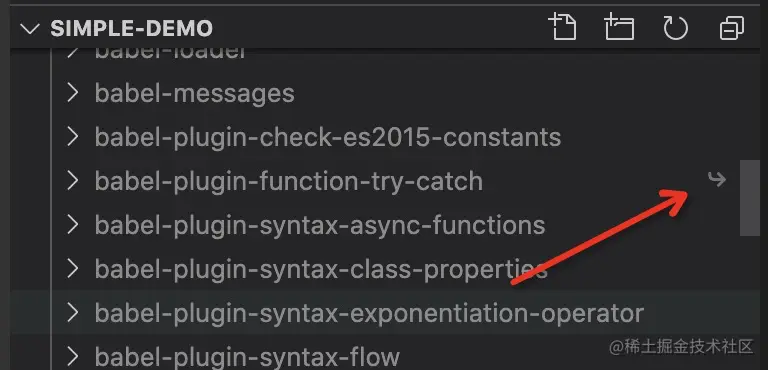Screen dimensions: 768x370
Task: Click the New Folder icon
Action: [619, 27]
